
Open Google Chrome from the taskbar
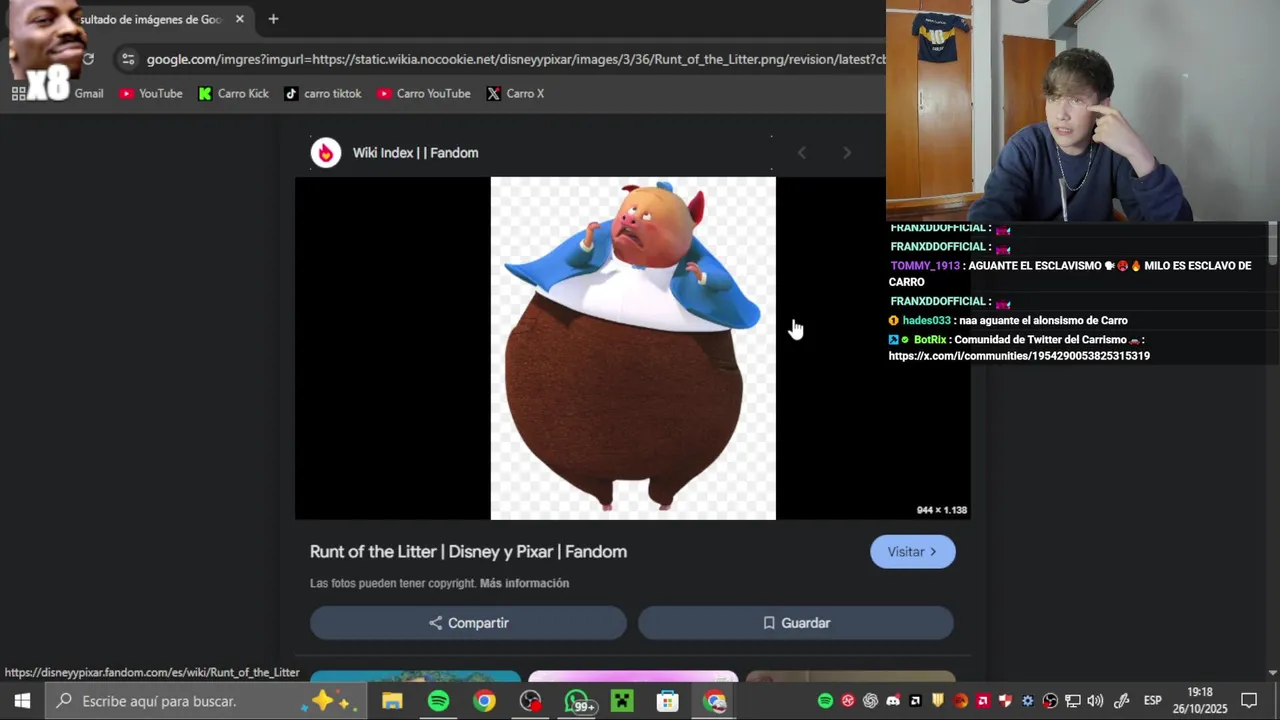484,701
